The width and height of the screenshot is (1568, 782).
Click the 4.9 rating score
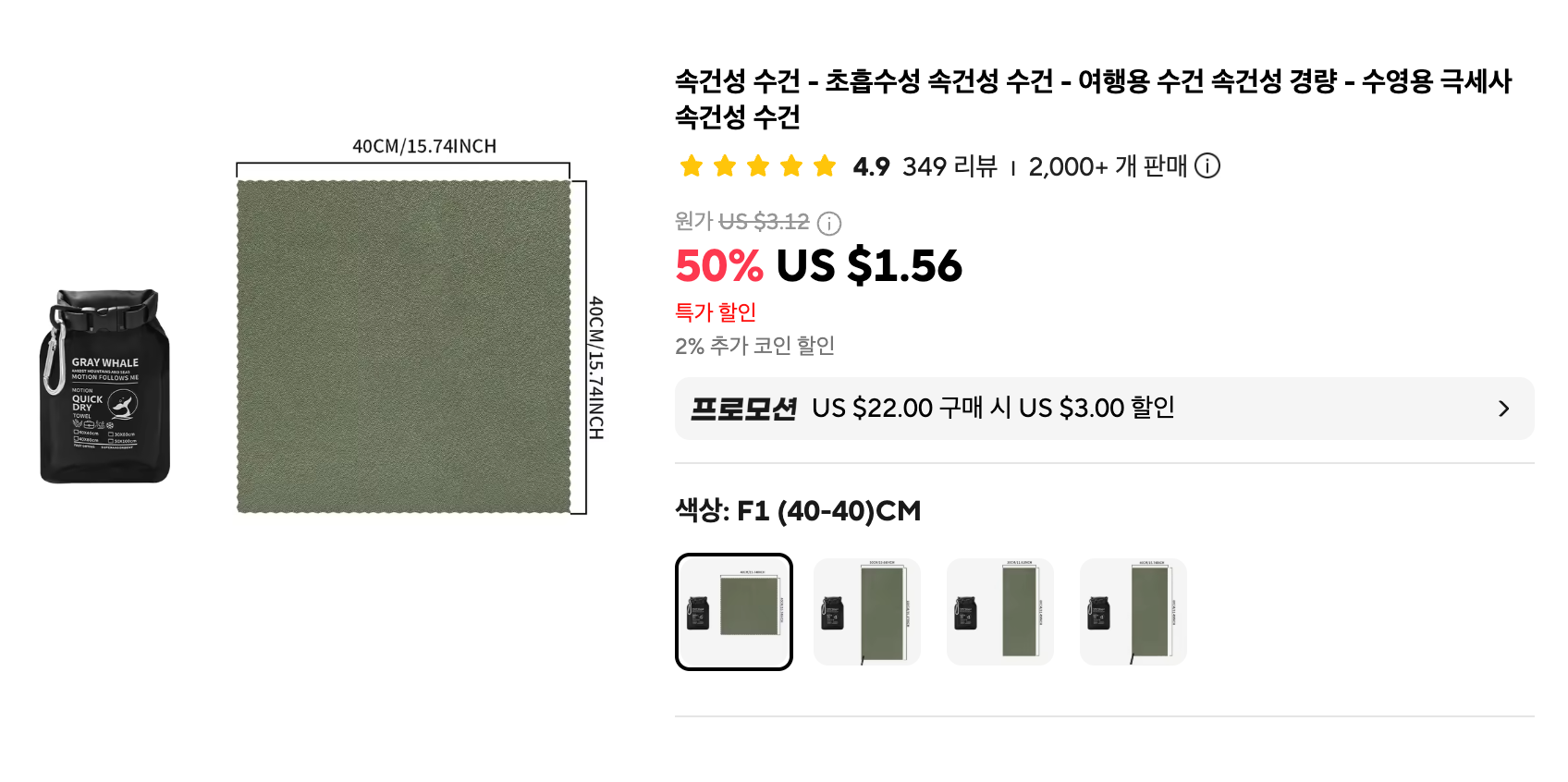[871, 166]
